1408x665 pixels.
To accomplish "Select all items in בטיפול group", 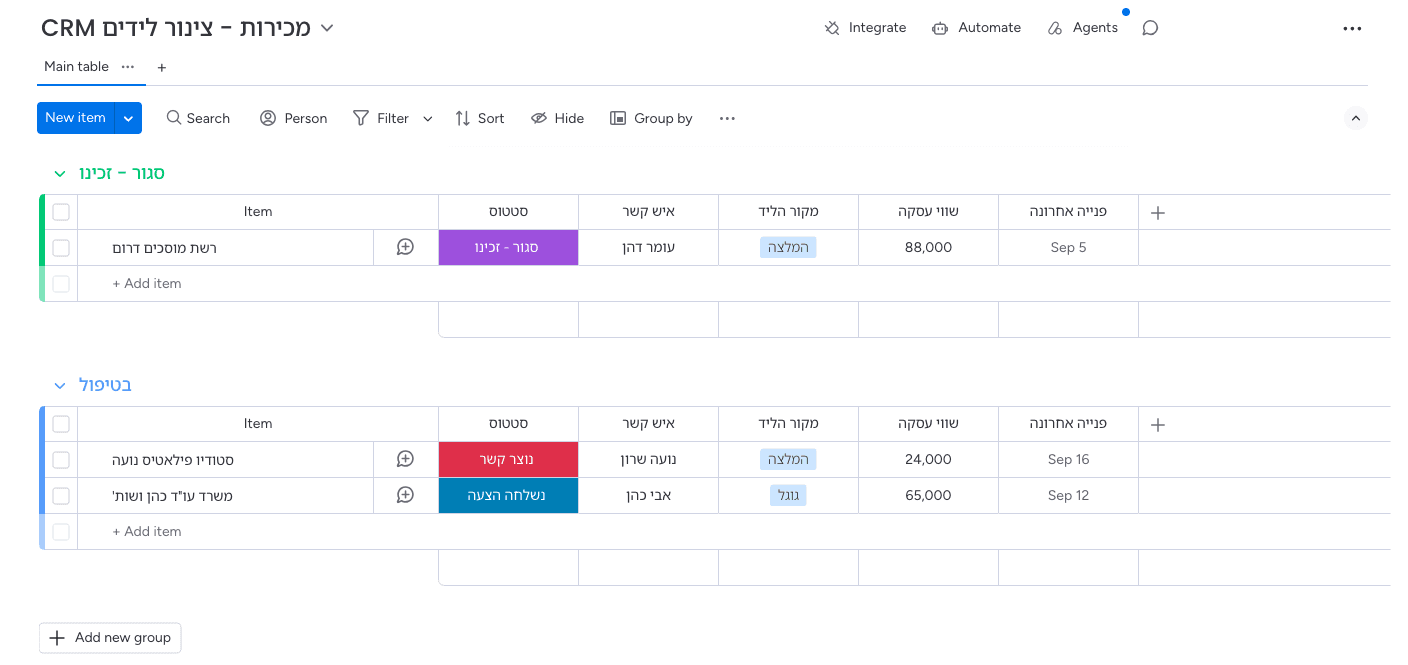I will (x=61, y=424).
